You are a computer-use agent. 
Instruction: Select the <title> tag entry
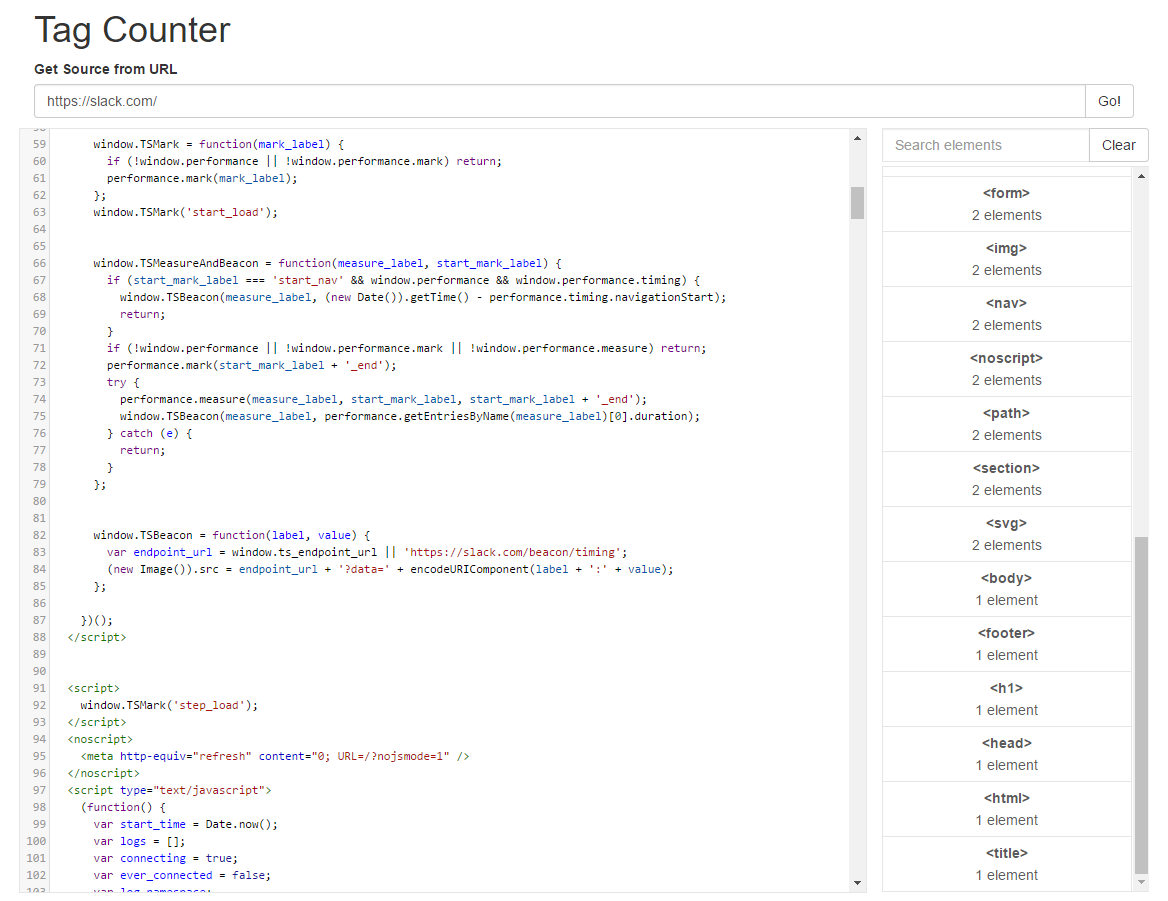point(1006,865)
